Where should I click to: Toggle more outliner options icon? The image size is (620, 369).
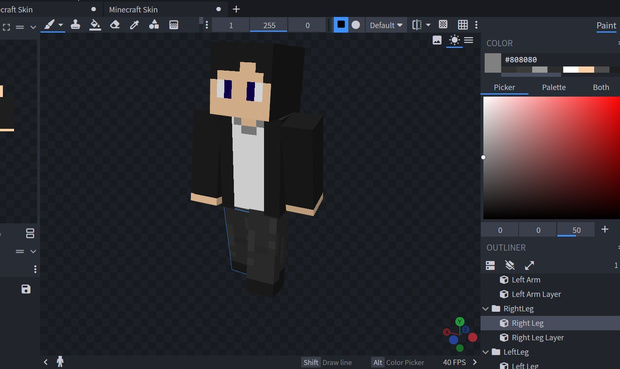tap(490, 265)
